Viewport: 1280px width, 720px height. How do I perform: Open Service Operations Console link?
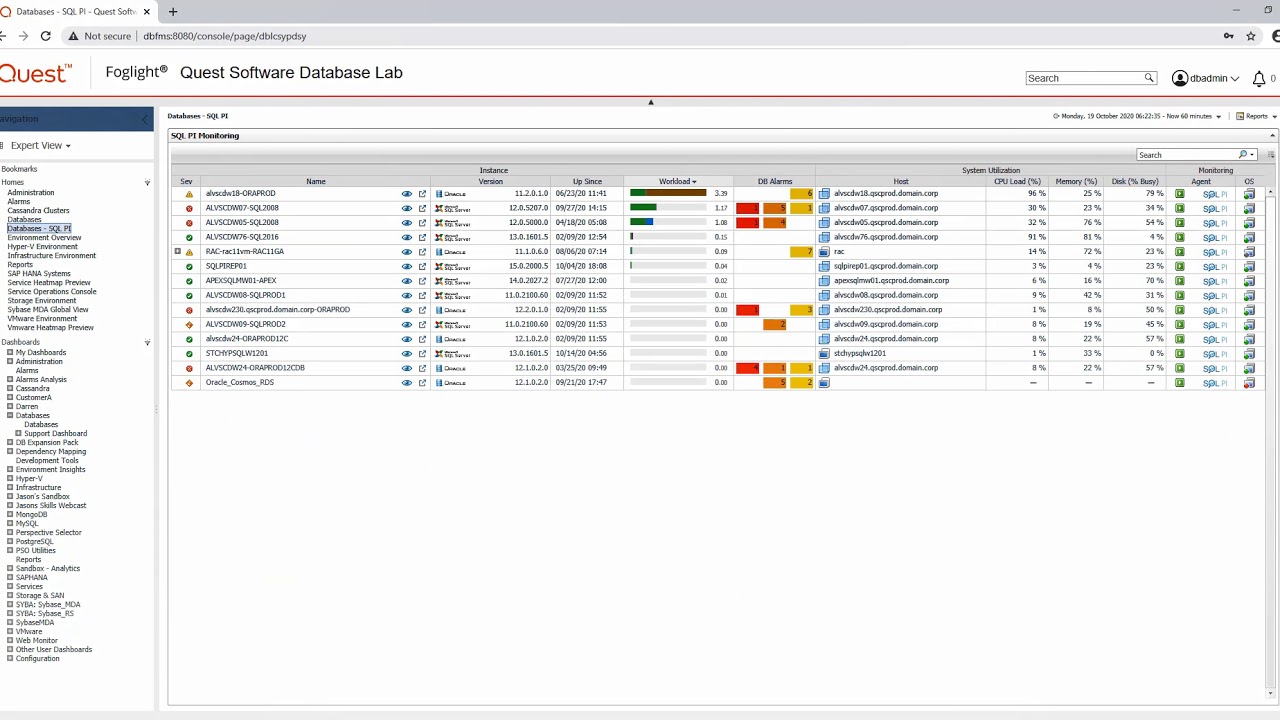52,292
